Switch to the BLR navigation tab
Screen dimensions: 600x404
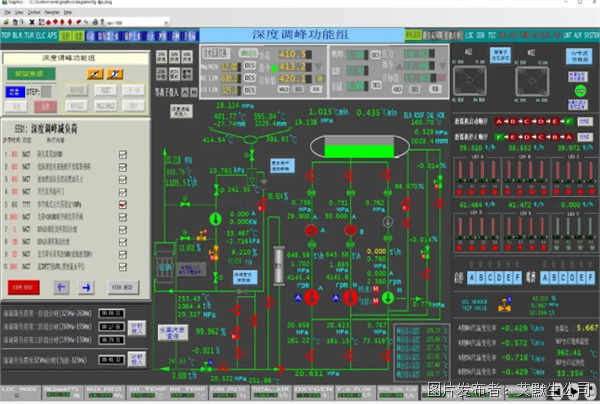tap(18, 36)
